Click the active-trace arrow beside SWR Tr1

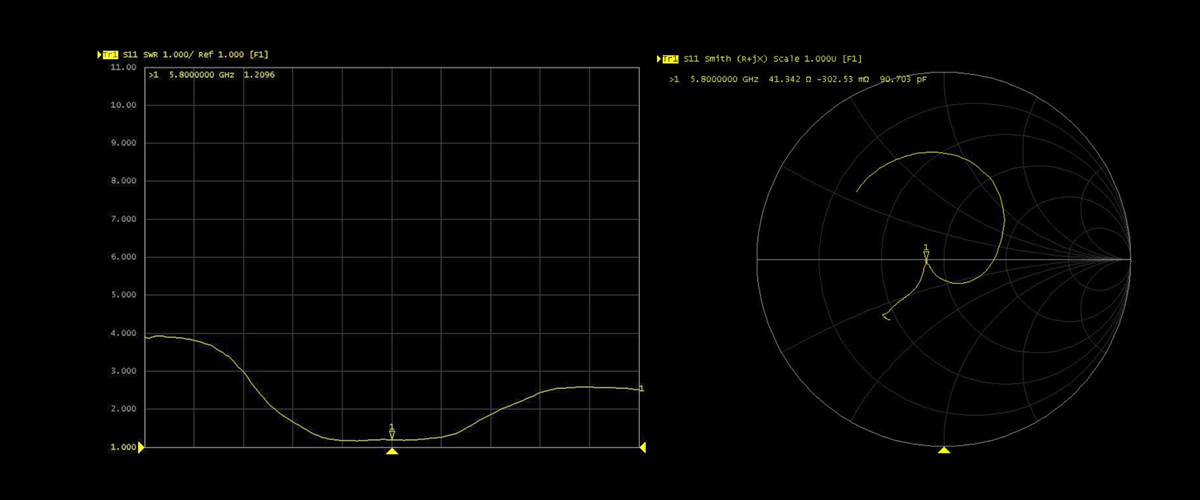[x=99, y=54]
